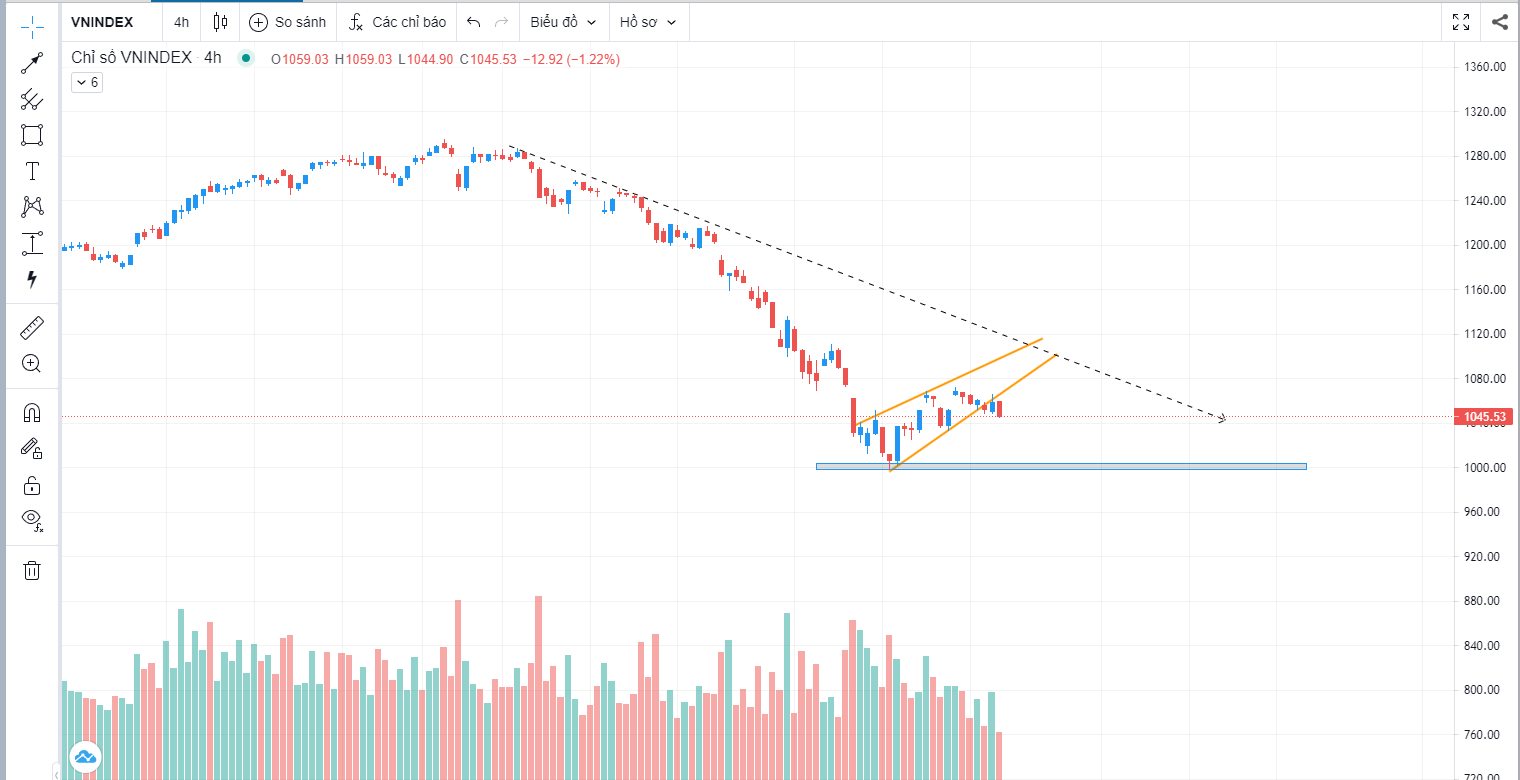The width and height of the screenshot is (1520, 780).
Task: Click the share chart icon
Action: click(1499, 21)
